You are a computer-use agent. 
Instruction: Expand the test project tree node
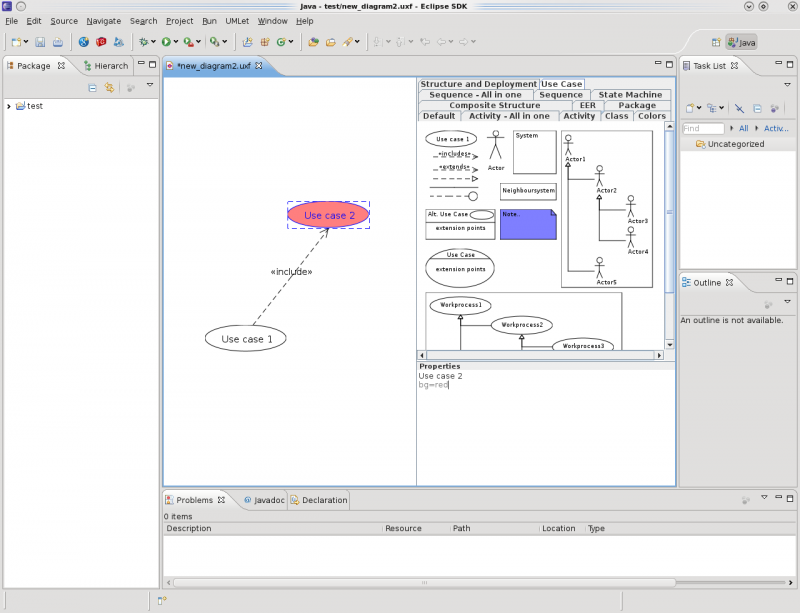click(x=9, y=106)
